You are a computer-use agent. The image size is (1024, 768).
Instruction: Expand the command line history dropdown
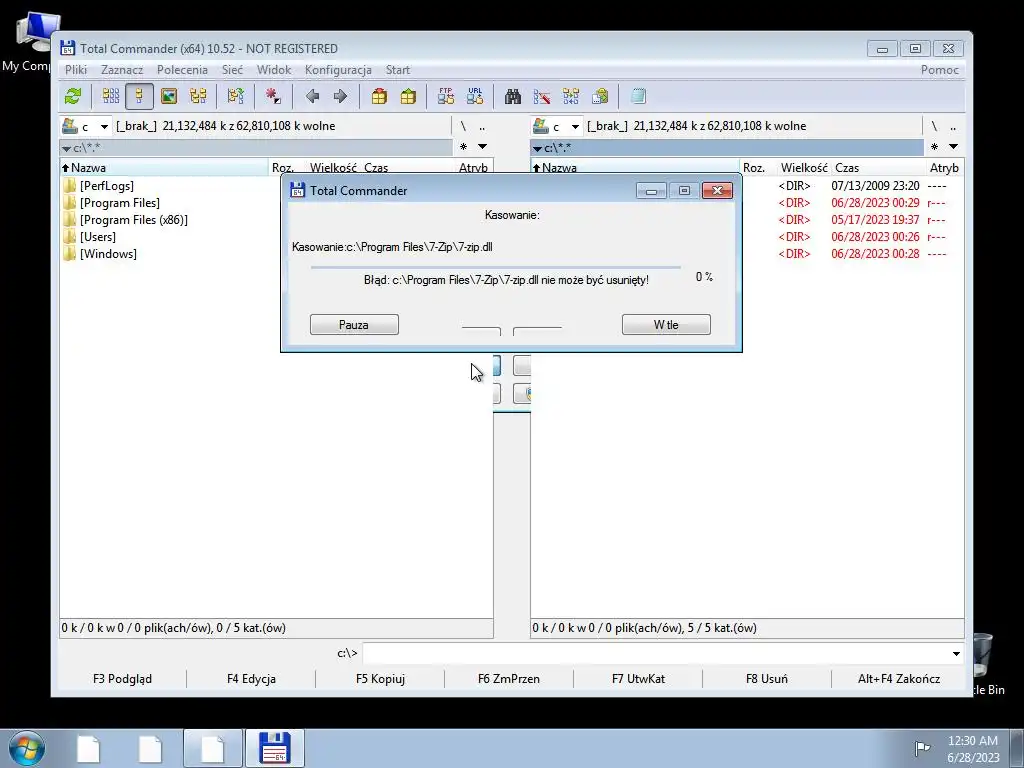click(x=956, y=654)
